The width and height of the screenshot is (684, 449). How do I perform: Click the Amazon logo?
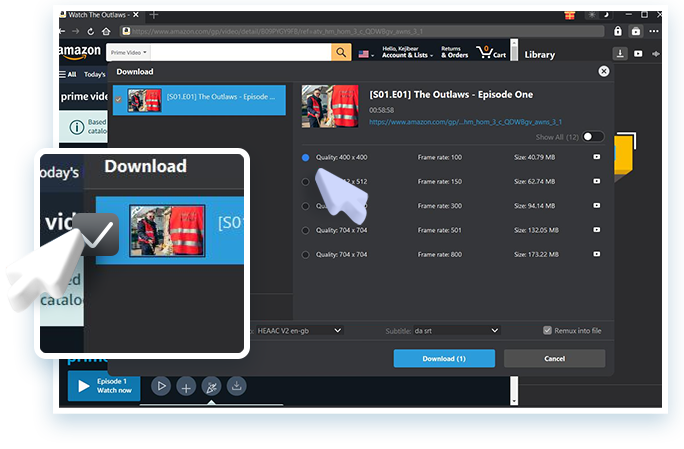(80, 52)
